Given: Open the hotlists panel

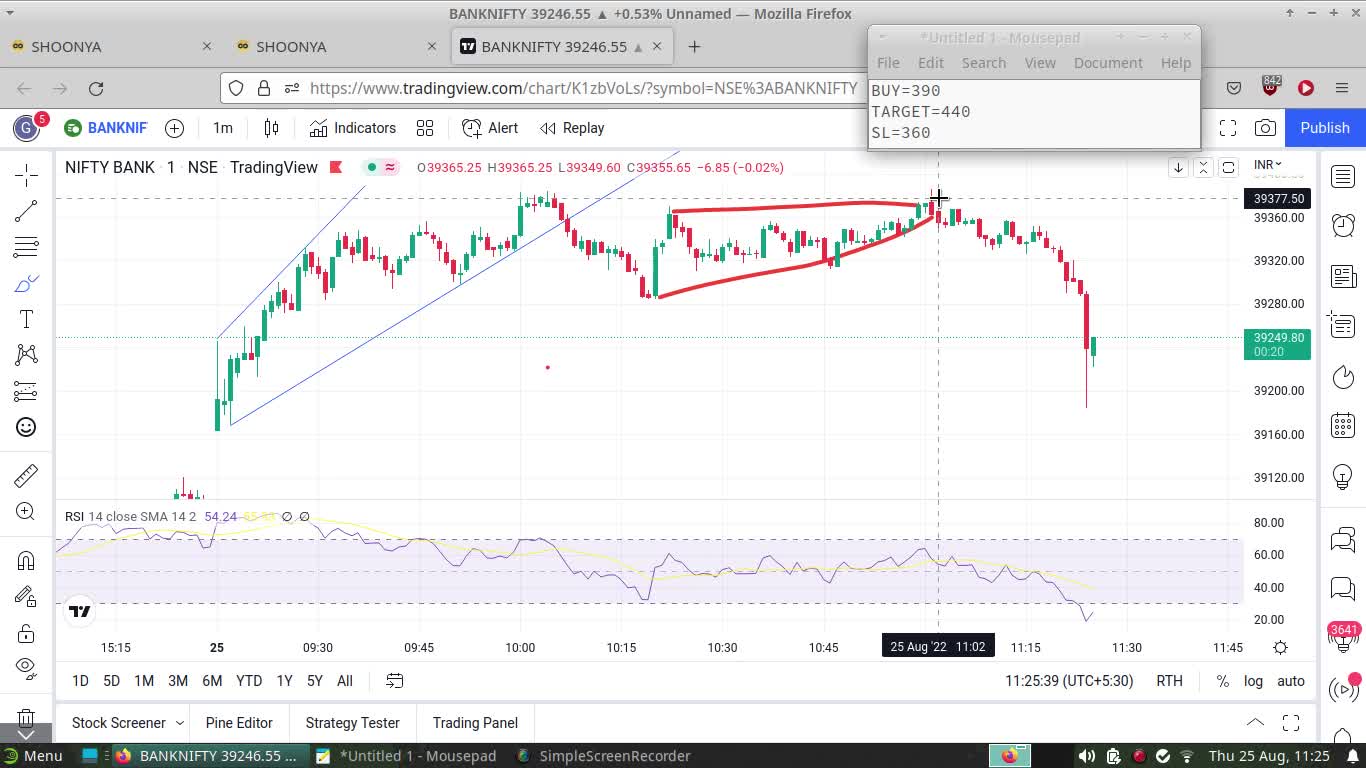Looking at the screenshot, I should 1343,377.
